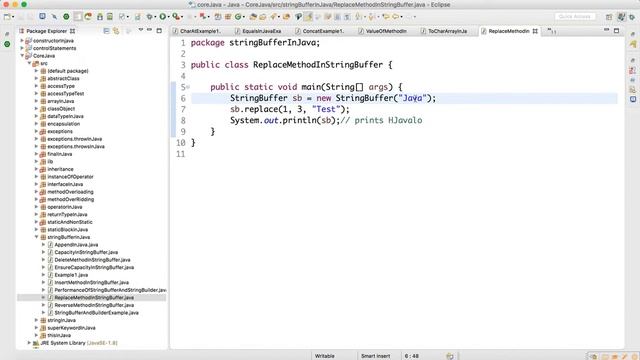Open the External Tools dropdown arrow
The image size is (640, 360).
[x=182, y=17]
